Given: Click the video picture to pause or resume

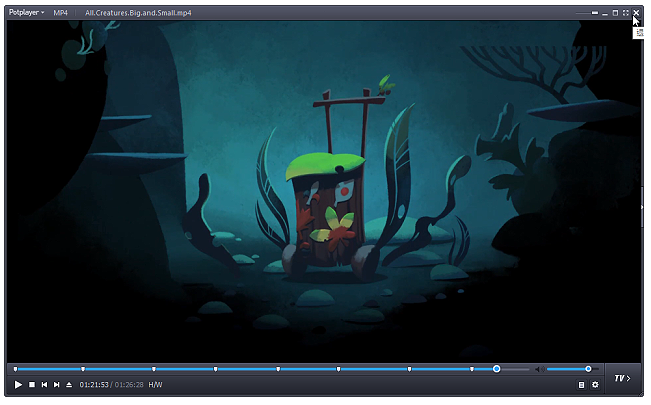Looking at the screenshot, I should point(324,191).
